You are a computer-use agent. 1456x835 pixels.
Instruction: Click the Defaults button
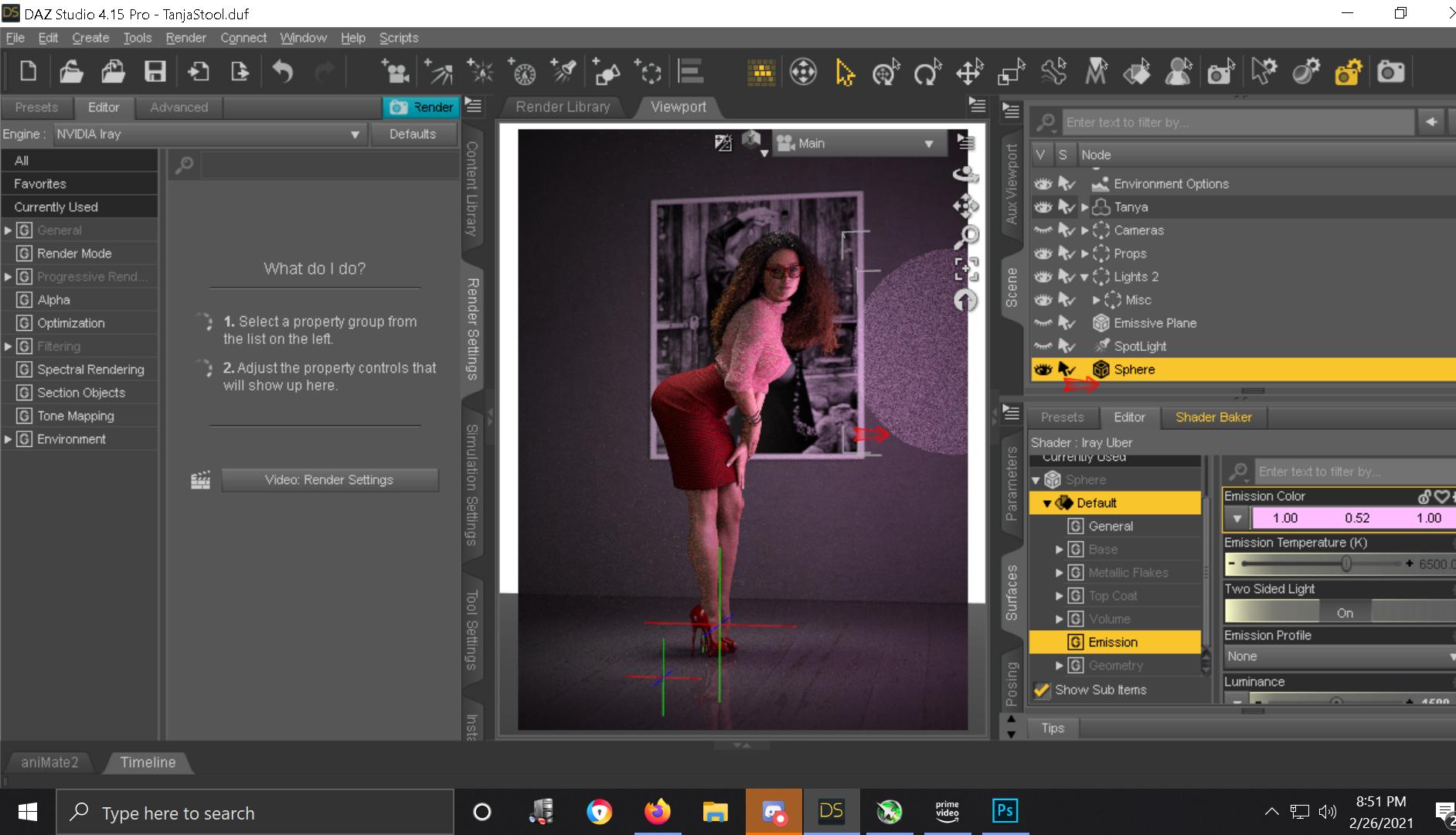click(412, 135)
